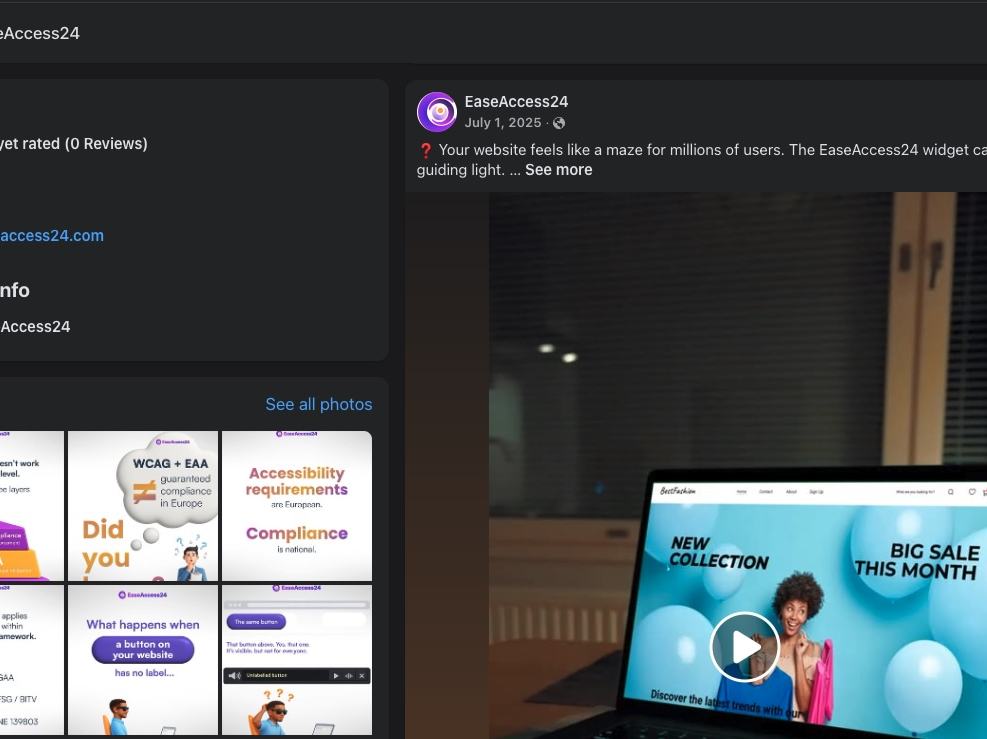The image size is (987, 739).
Task: Click the laptop video preview image
Action: (738, 466)
